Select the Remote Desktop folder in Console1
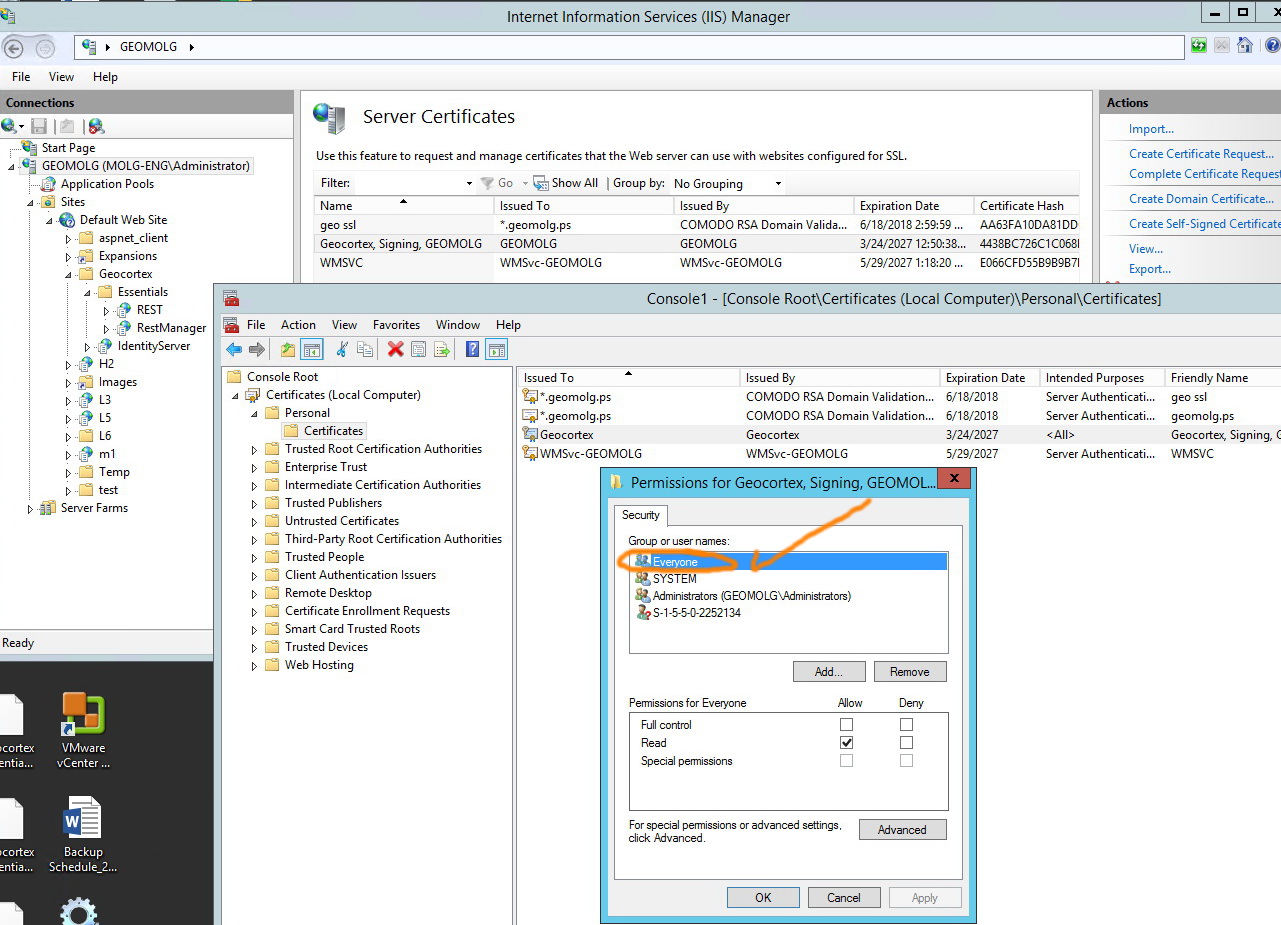Screen dimensions: 1281x925 pos(328,593)
